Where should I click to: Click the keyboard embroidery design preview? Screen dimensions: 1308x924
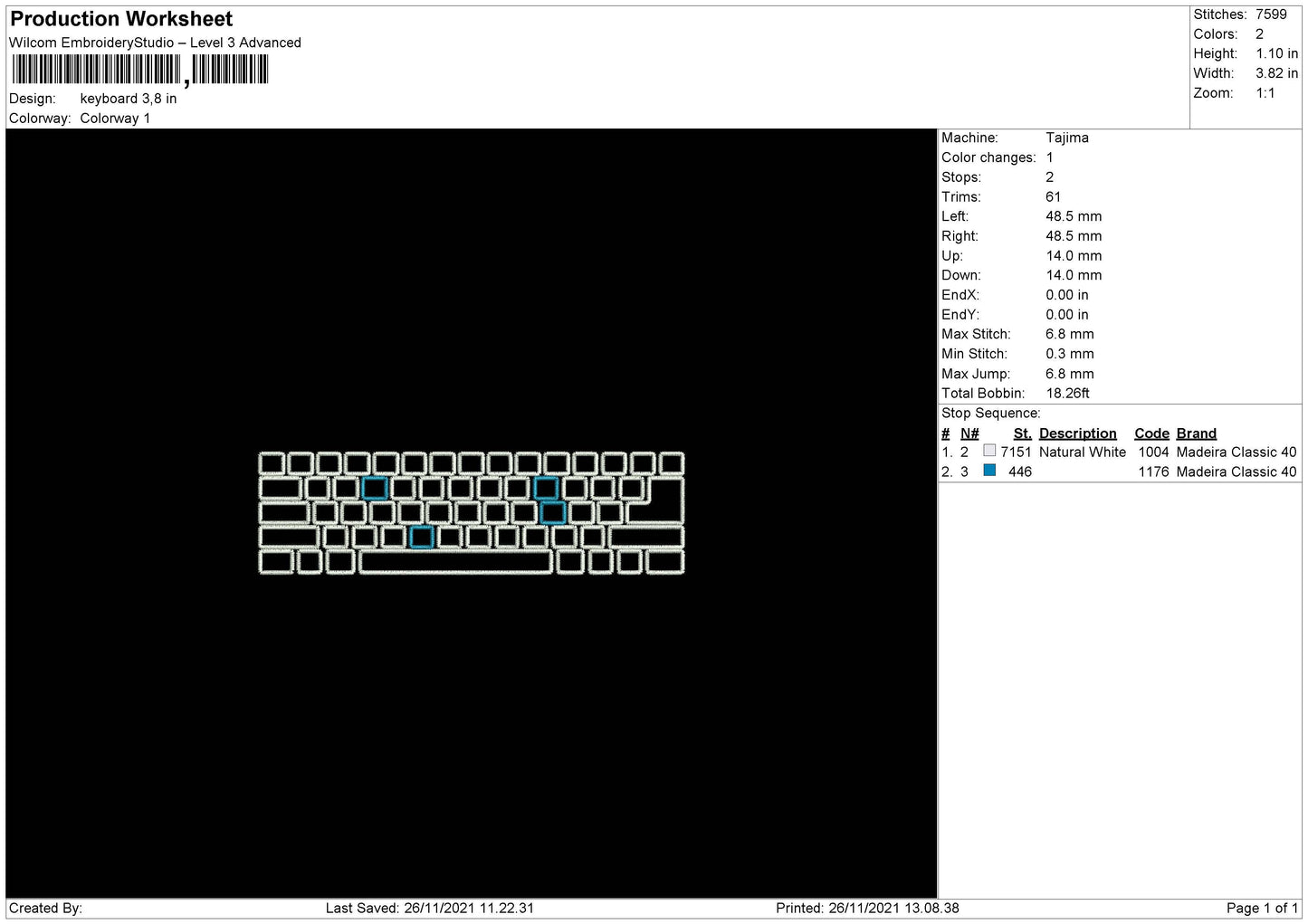click(472, 513)
